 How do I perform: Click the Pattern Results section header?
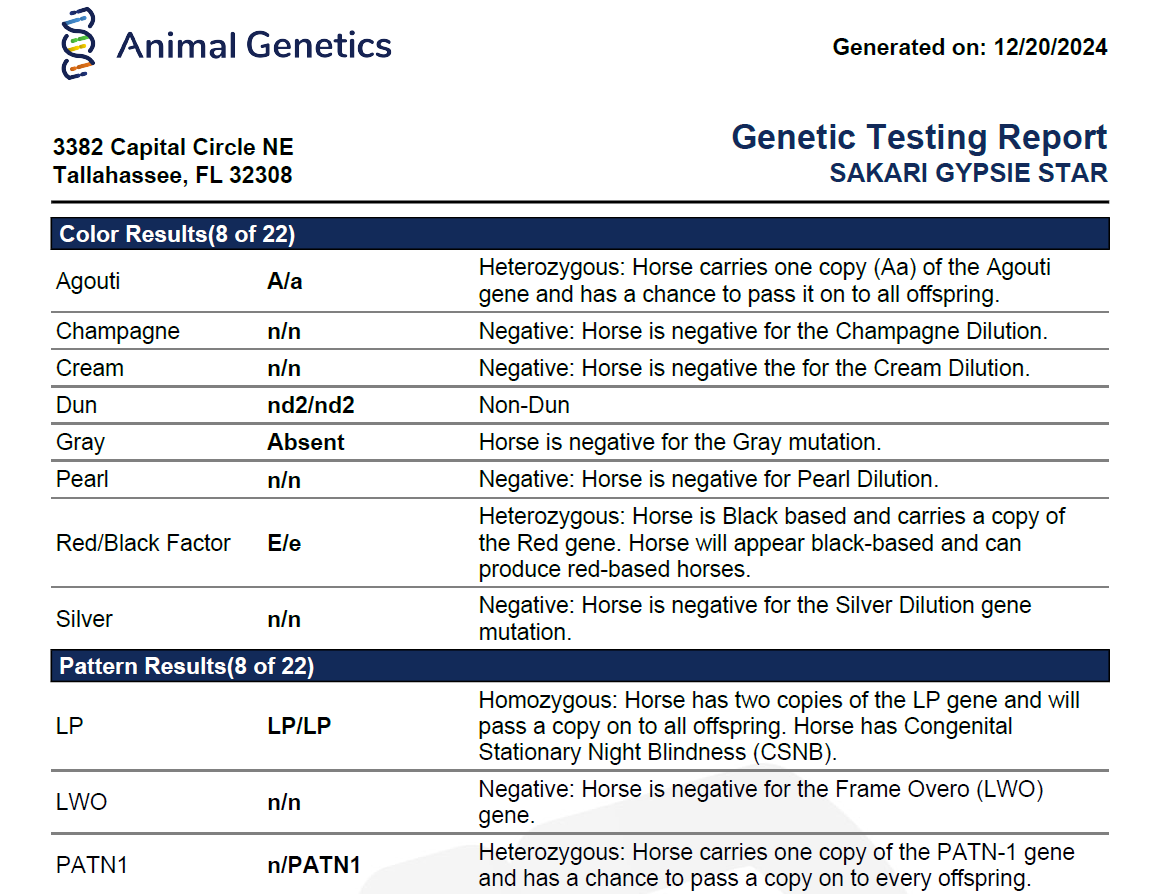pos(187,666)
